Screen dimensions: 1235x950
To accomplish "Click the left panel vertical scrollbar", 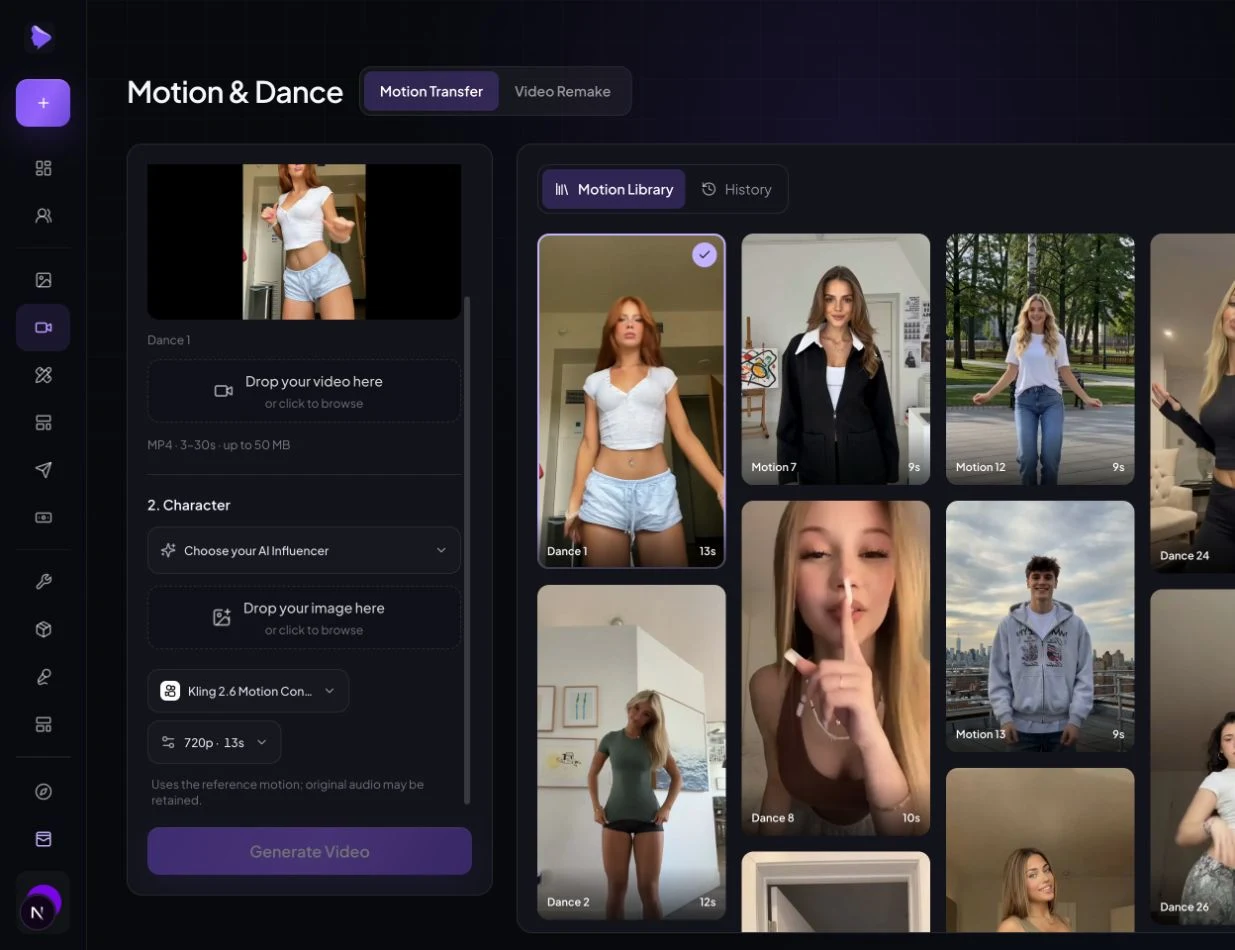I will pos(467,550).
